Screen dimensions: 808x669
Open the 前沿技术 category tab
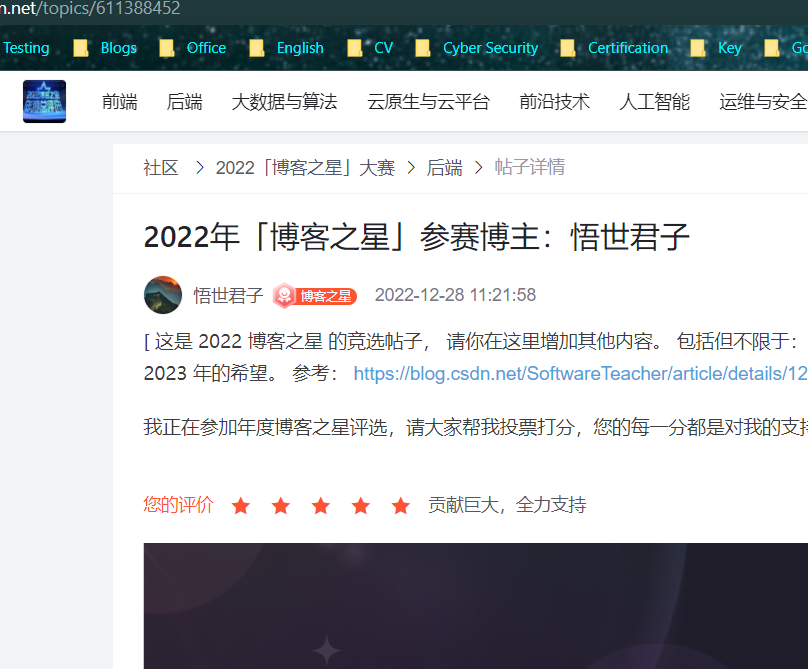554,102
